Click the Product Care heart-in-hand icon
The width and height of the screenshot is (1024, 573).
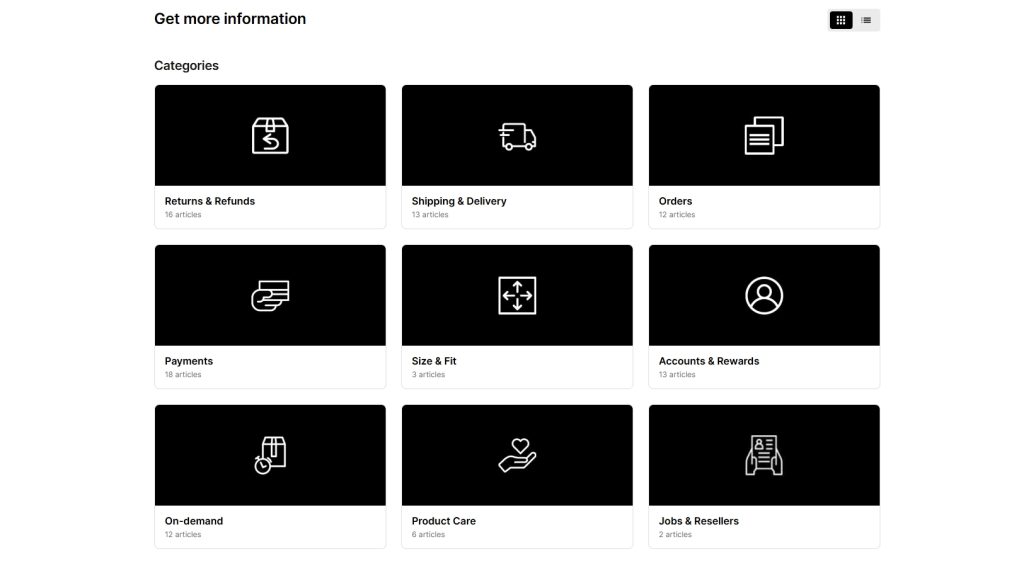pos(517,455)
